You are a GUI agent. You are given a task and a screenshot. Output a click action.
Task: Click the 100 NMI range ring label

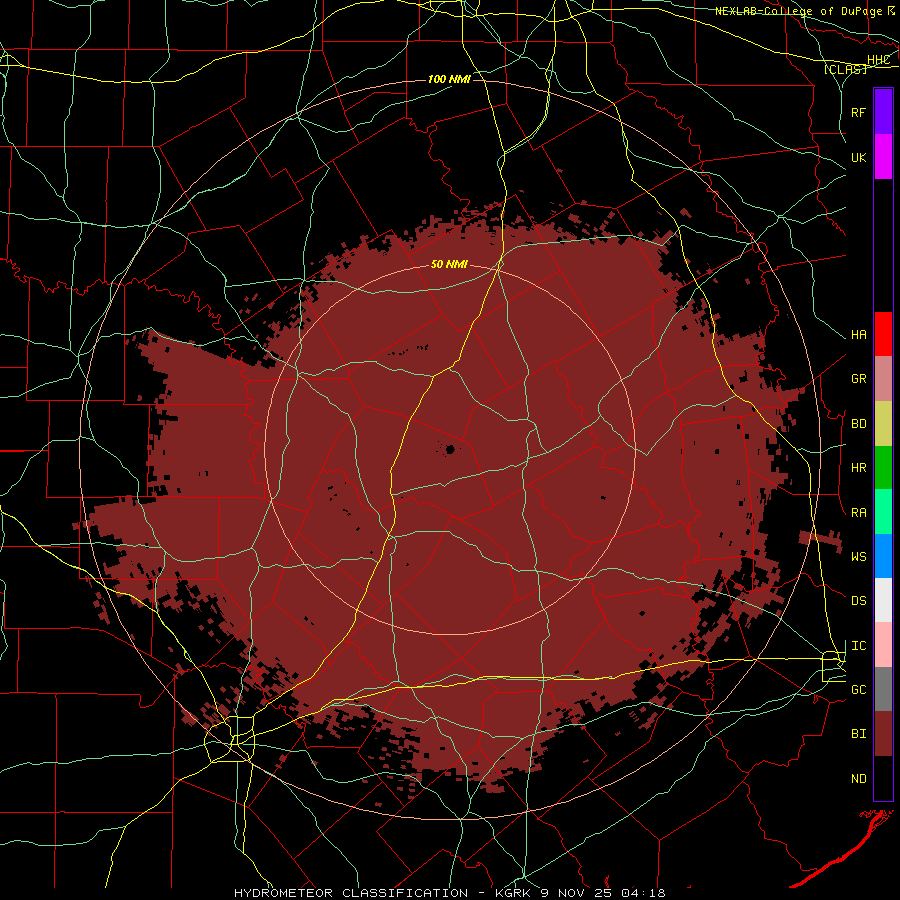pyautogui.click(x=449, y=79)
